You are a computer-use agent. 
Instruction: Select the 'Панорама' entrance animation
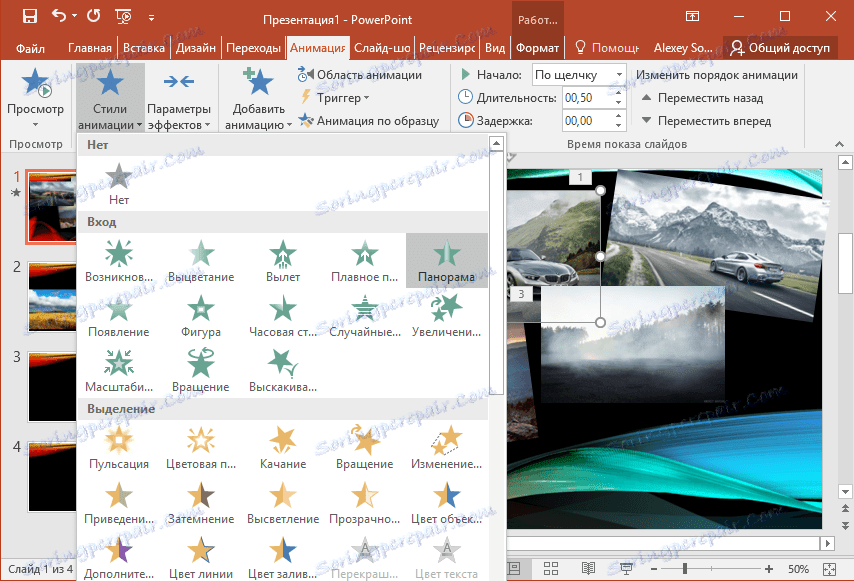click(x=446, y=256)
